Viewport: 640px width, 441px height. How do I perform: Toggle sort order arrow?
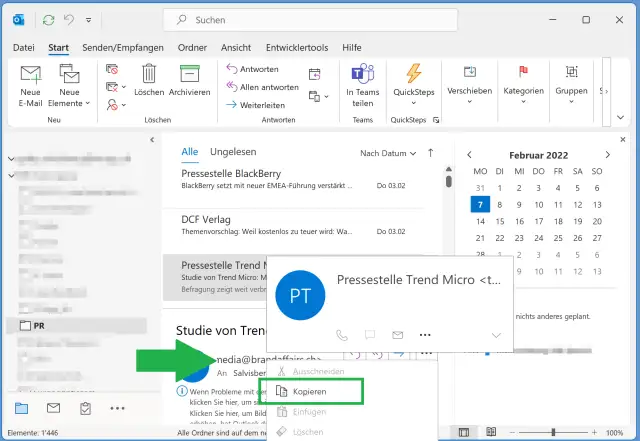(x=430, y=153)
